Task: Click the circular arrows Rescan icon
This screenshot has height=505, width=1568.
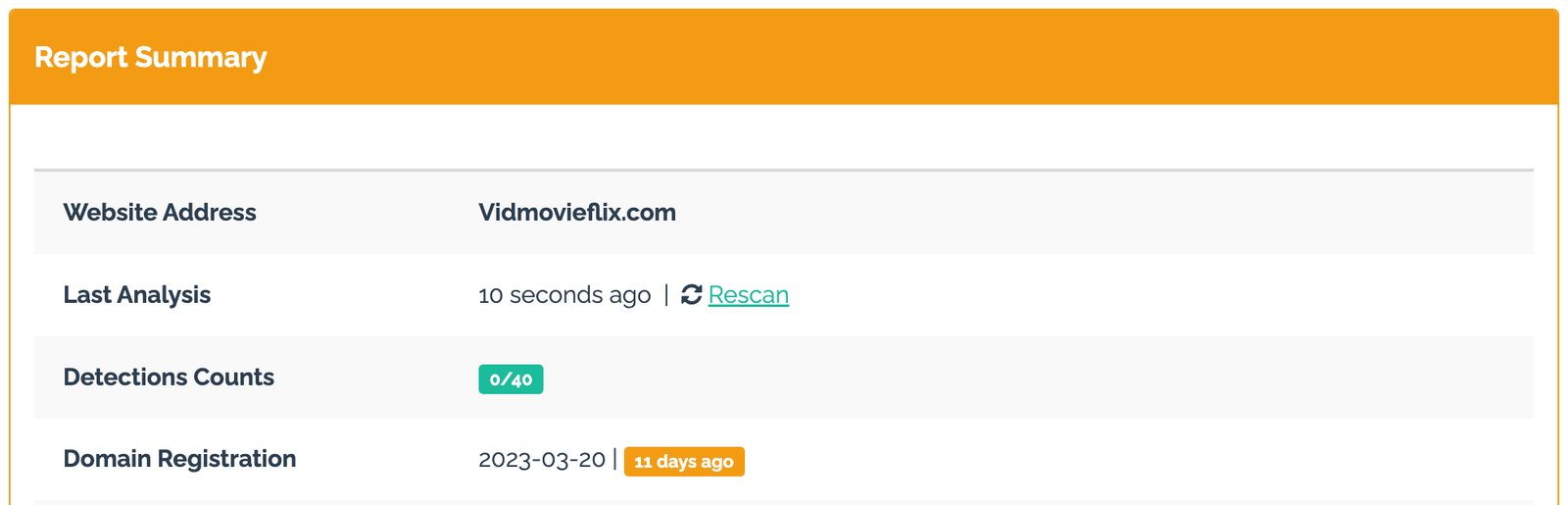Action: 692,294
